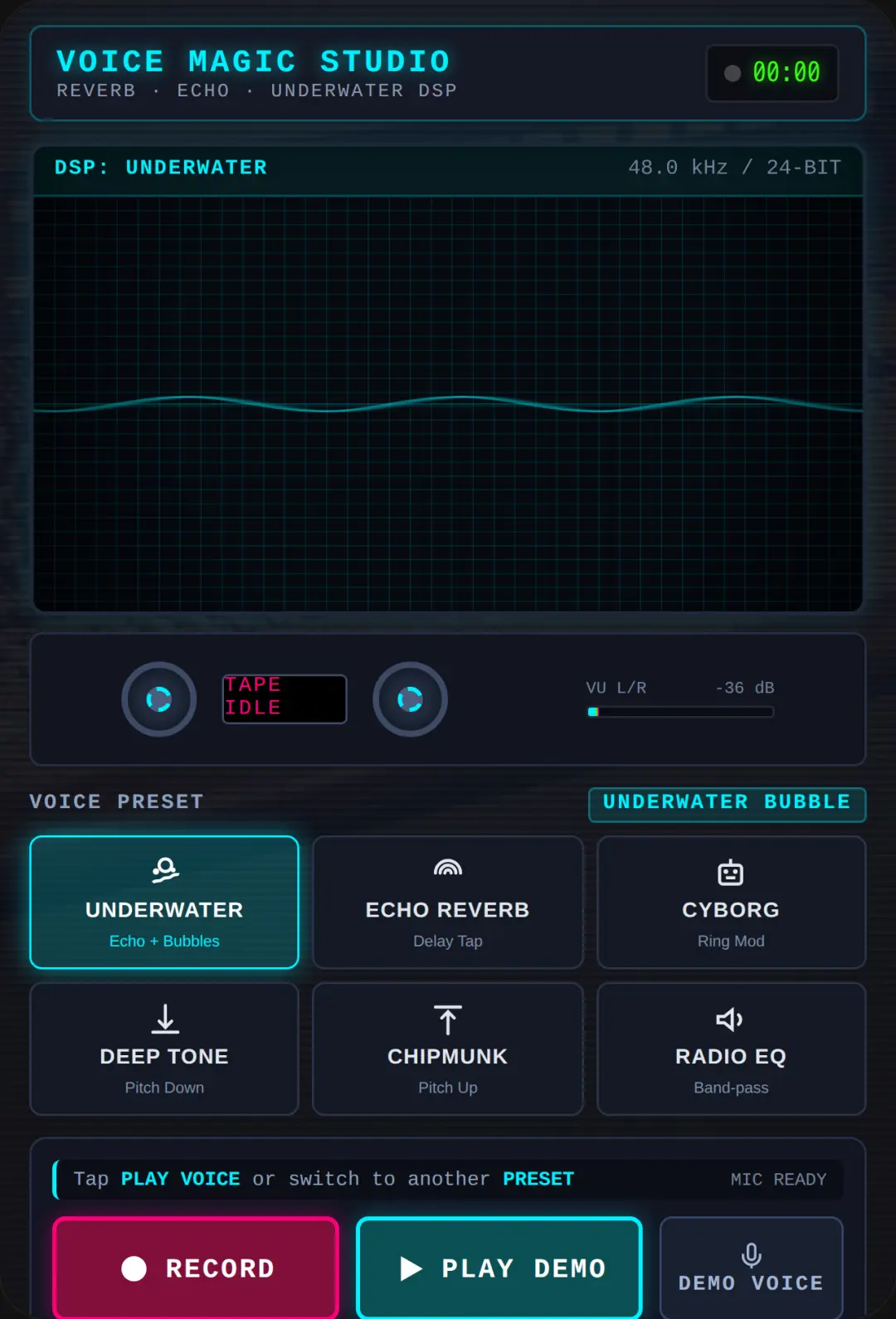The image size is (896, 1319).
Task: Click the DSP: UNDERWATER label
Action: [161, 168]
